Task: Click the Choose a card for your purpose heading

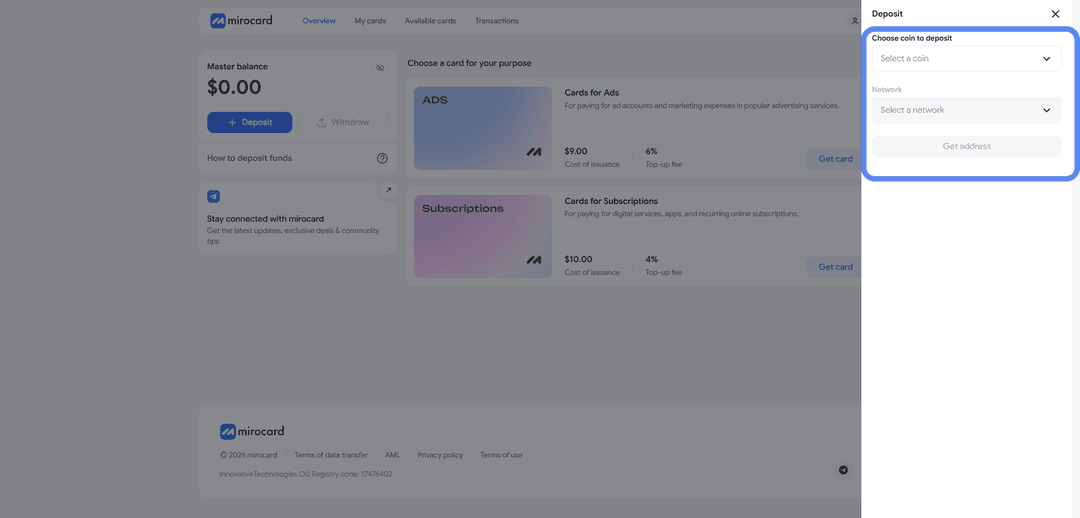Action: click(x=469, y=63)
